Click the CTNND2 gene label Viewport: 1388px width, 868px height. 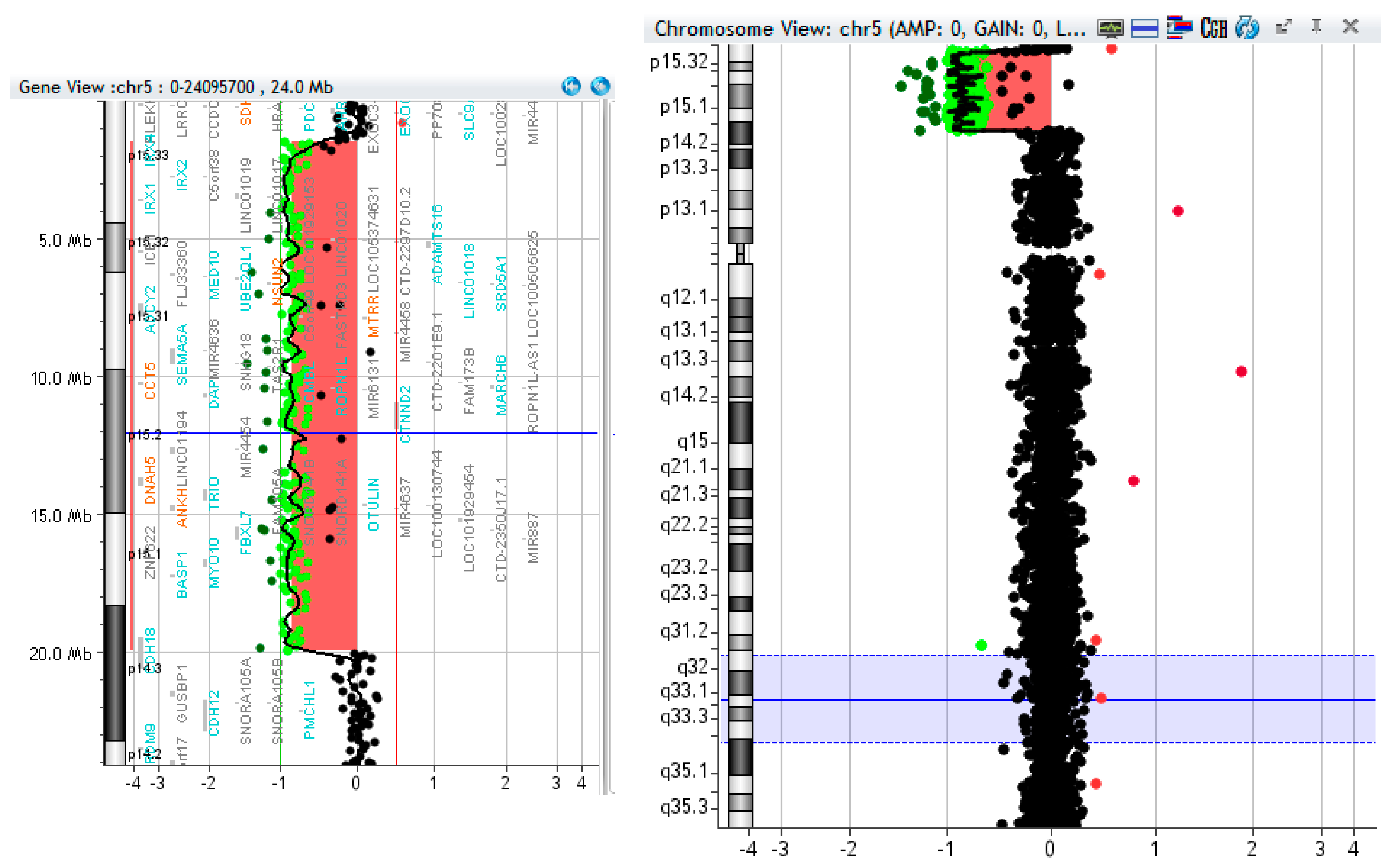coord(405,413)
